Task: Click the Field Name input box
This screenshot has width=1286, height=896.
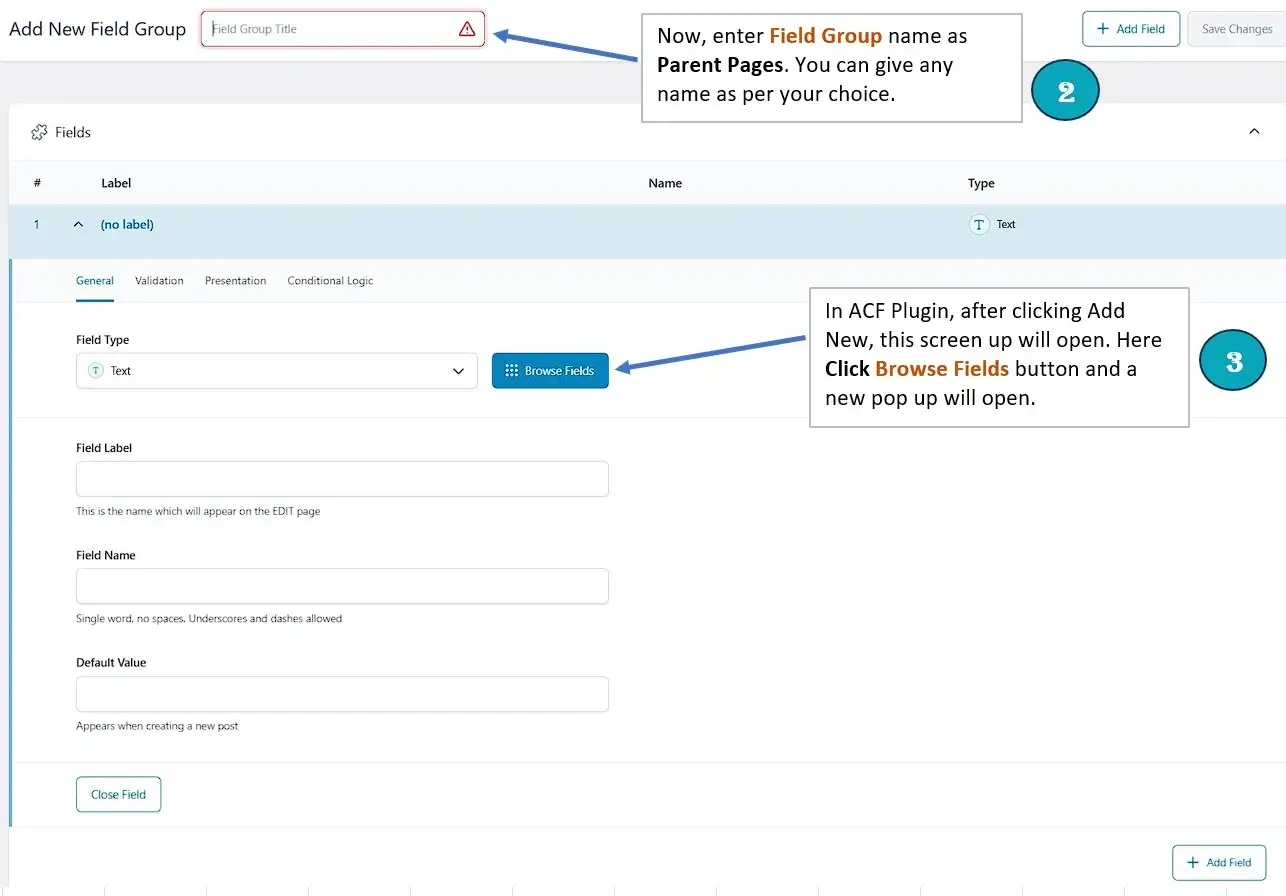Action: 342,586
